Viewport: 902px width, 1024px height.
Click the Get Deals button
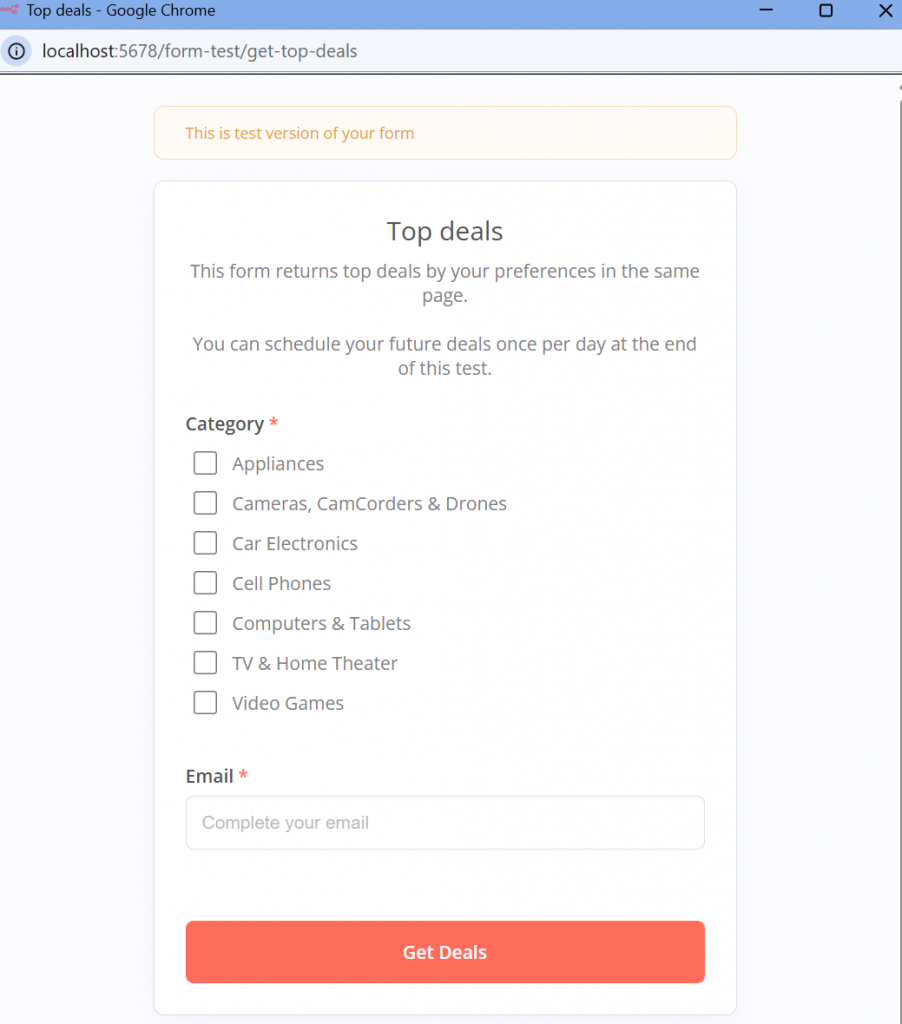(x=445, y=952)
